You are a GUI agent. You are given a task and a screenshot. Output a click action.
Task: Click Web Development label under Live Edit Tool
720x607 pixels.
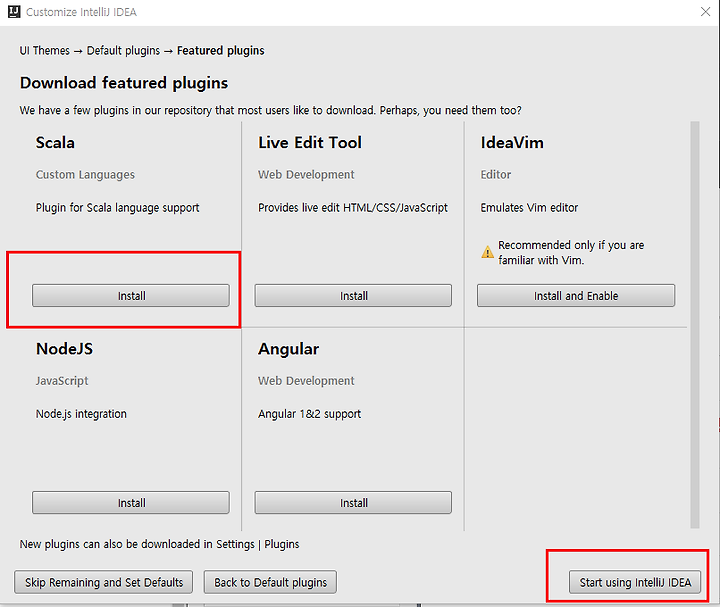tap(306, 174)
